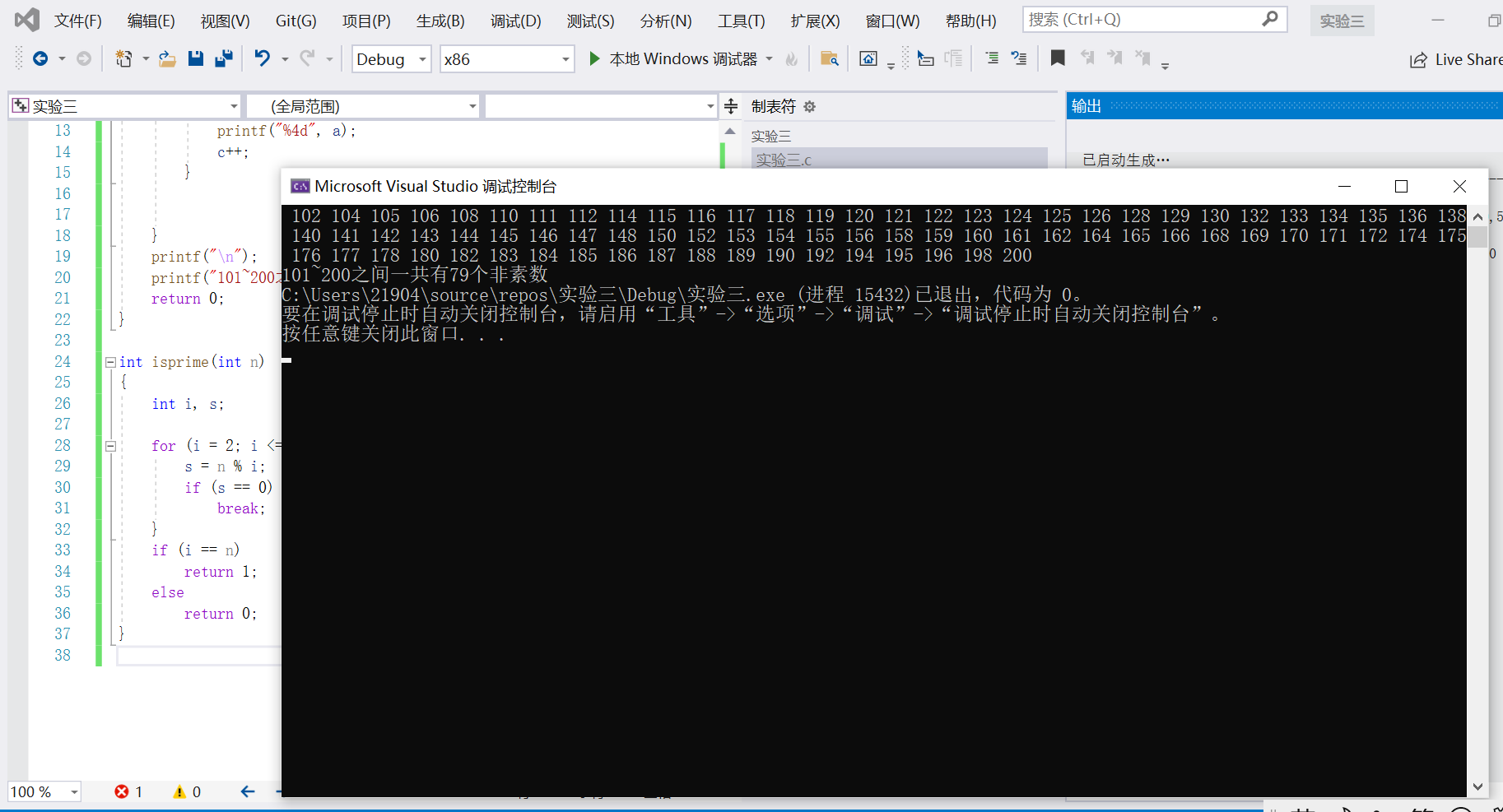Click console scrollbar up arrow
This screenshot has width=1503, height=812.
1478,216
